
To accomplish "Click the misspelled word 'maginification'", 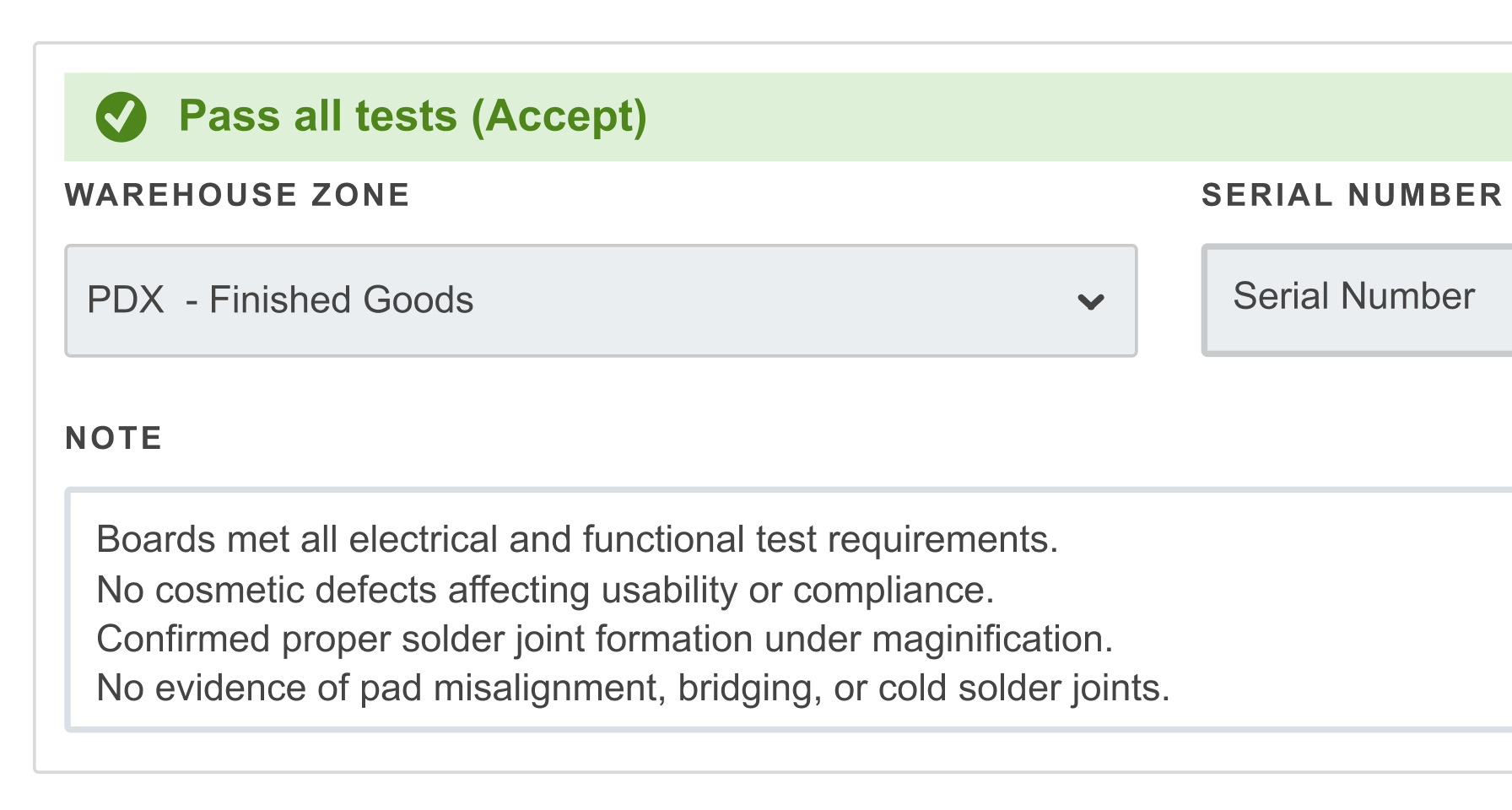I will [992, 639].
